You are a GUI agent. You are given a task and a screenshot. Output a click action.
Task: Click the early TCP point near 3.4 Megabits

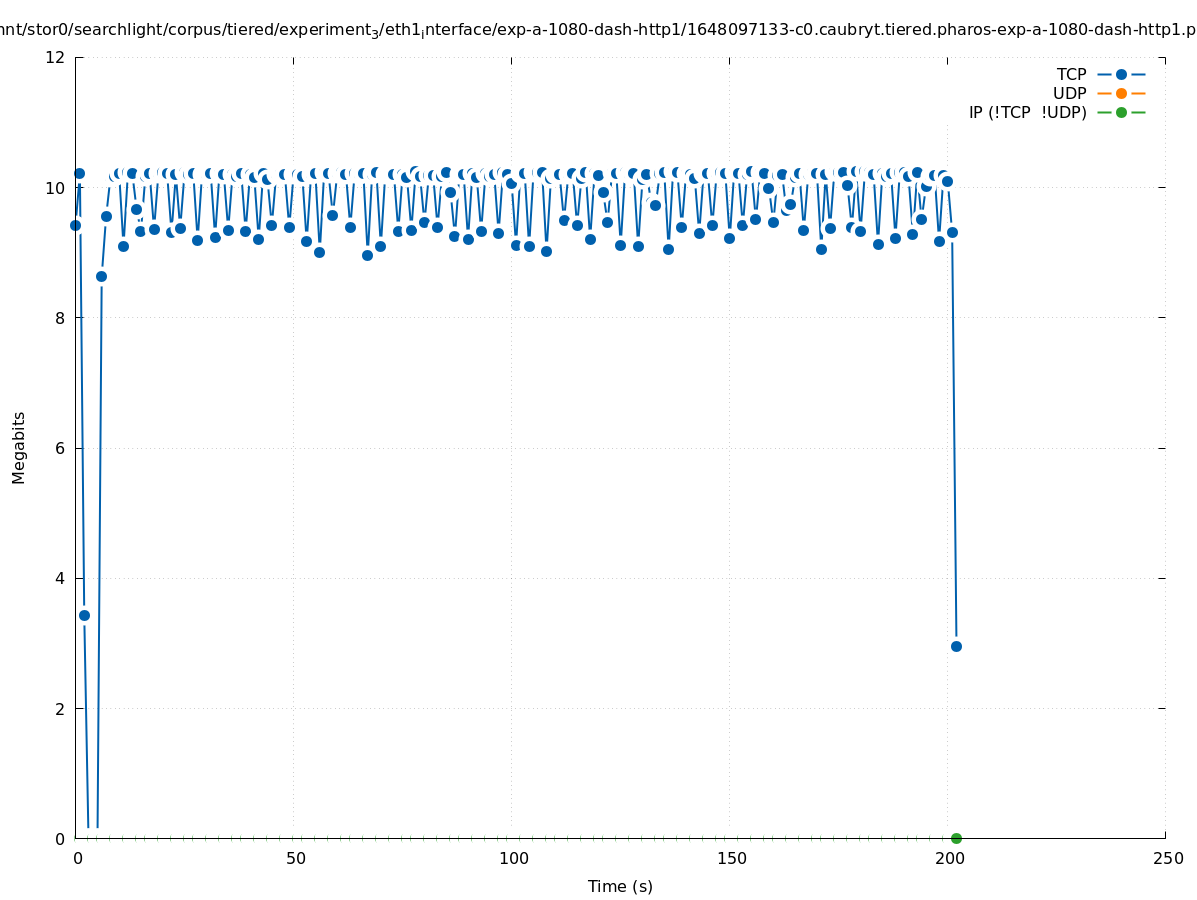coord(84,615)
